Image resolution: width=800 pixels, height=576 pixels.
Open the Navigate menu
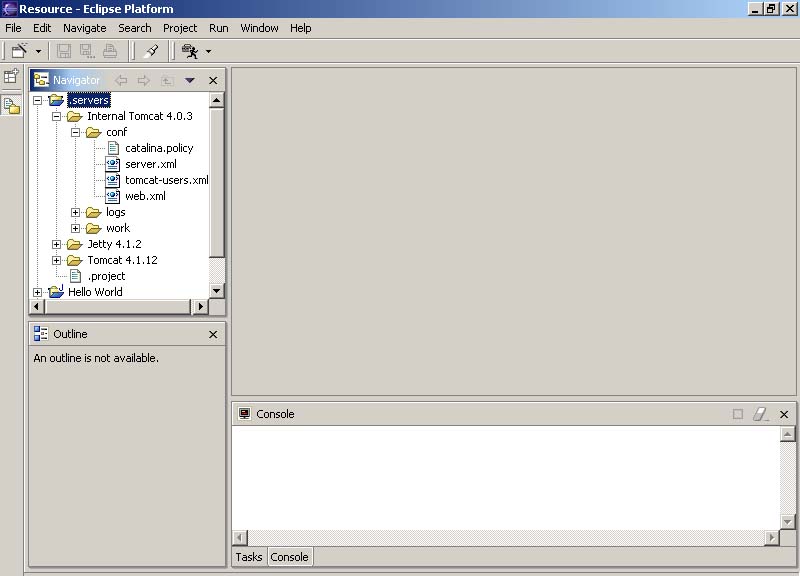(84, 28)
